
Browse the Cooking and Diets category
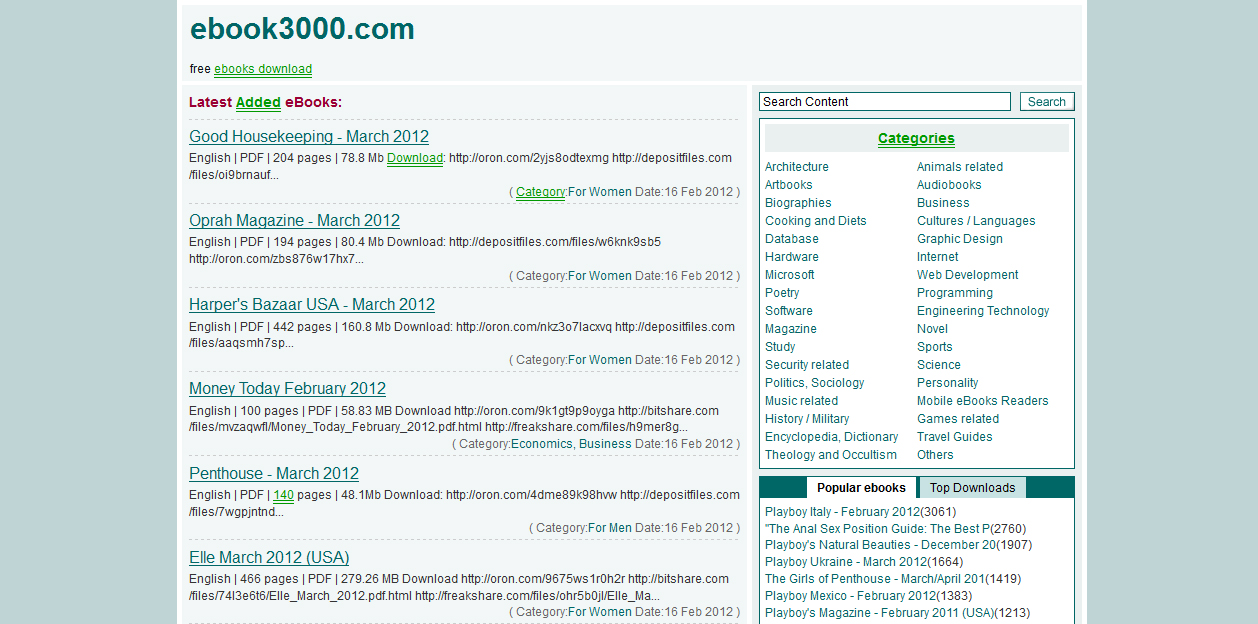[815, 220]
